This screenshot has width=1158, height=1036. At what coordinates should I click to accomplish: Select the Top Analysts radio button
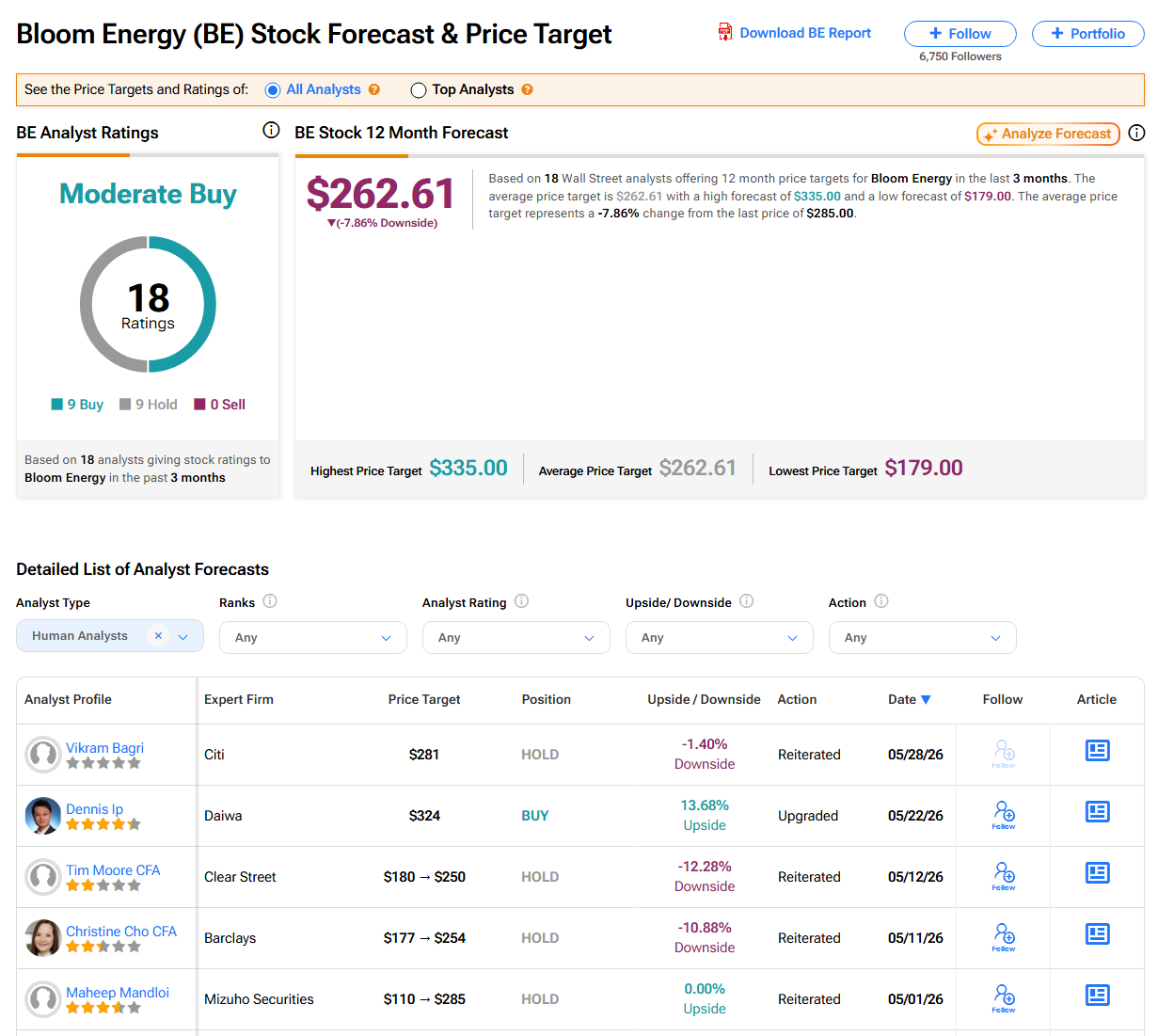tap(419, 90)
